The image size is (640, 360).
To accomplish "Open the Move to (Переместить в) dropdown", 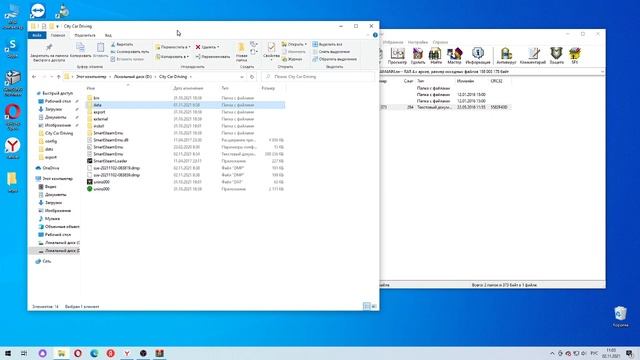I will point(172,47).
